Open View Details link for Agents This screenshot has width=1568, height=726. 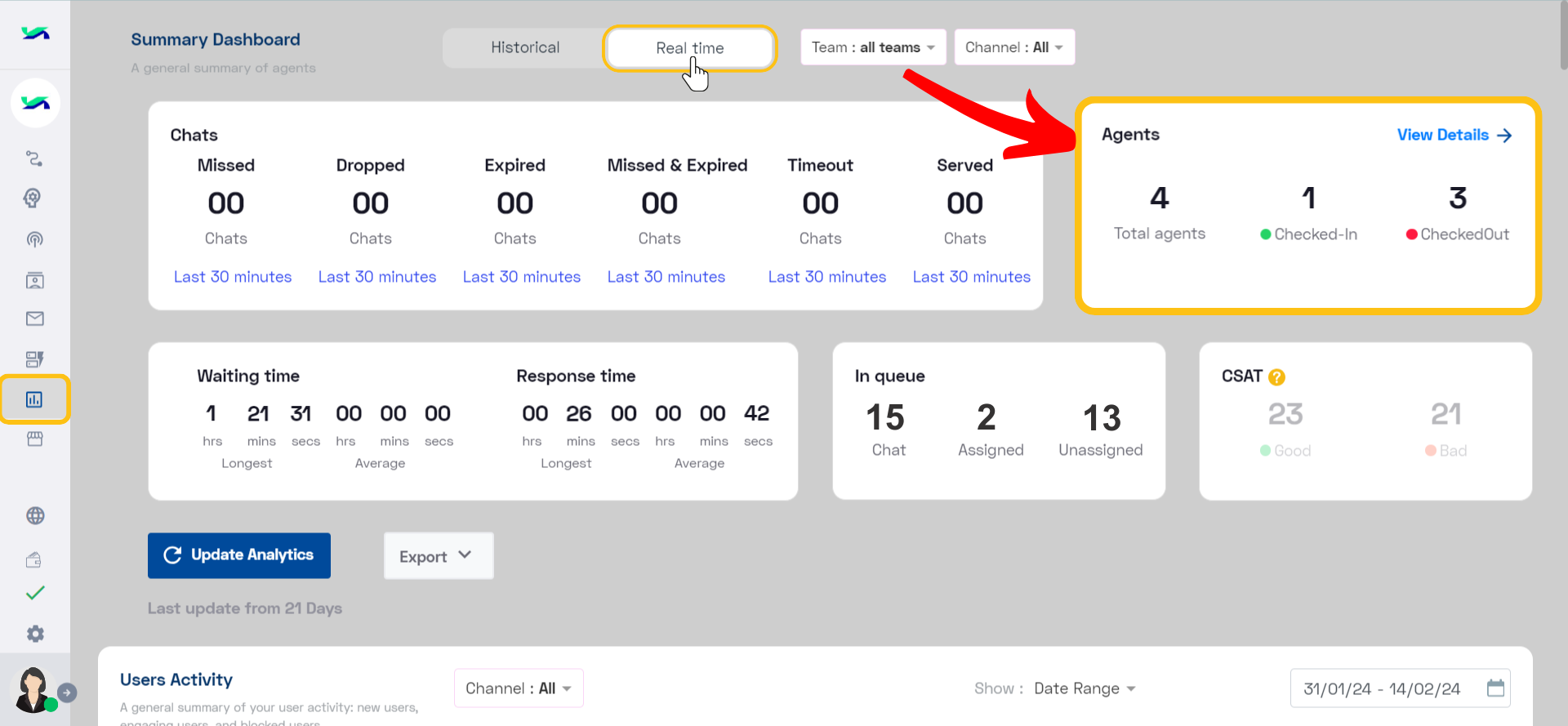point(1454,135)
